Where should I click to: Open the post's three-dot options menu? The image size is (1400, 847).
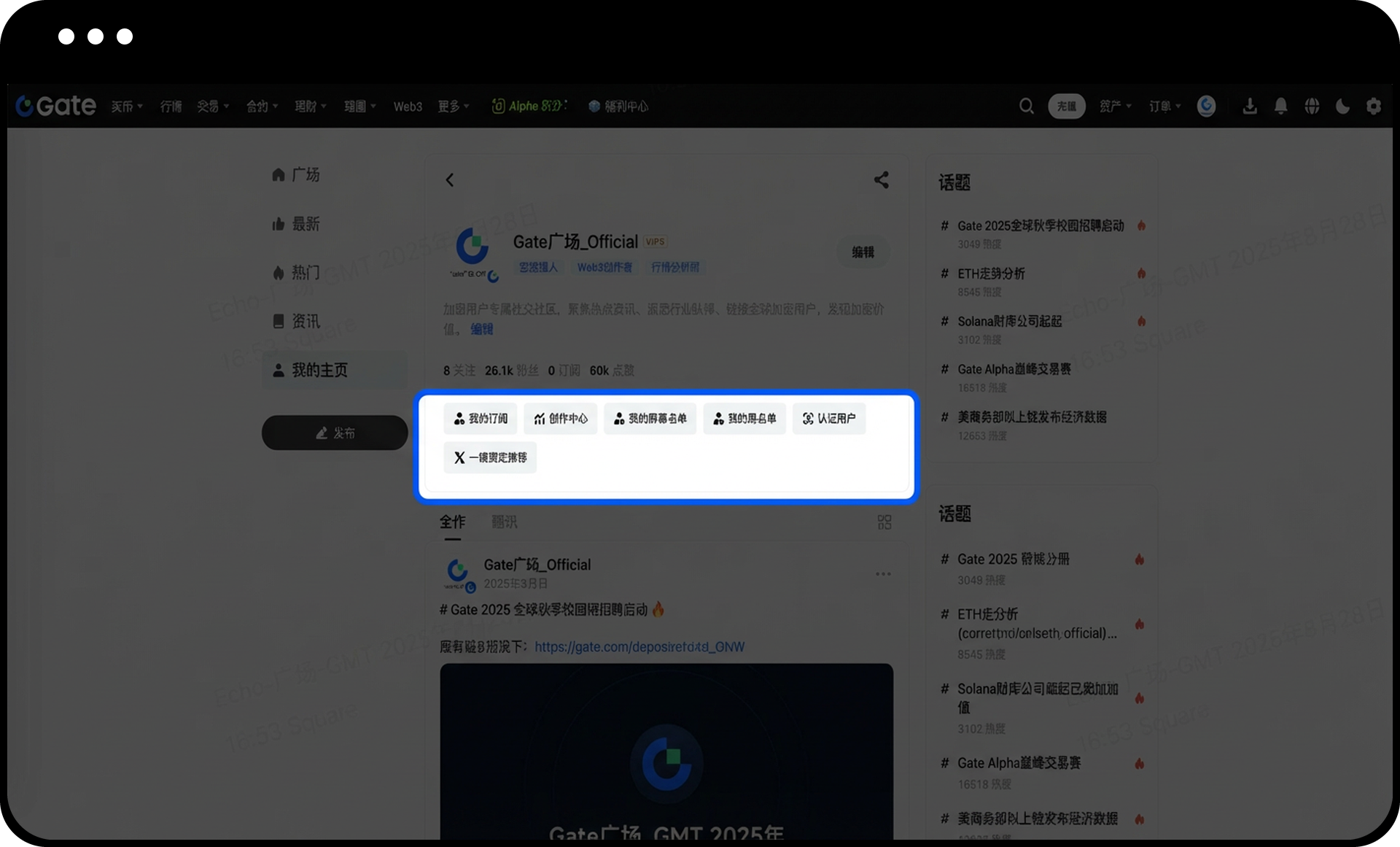coord(883,574)
